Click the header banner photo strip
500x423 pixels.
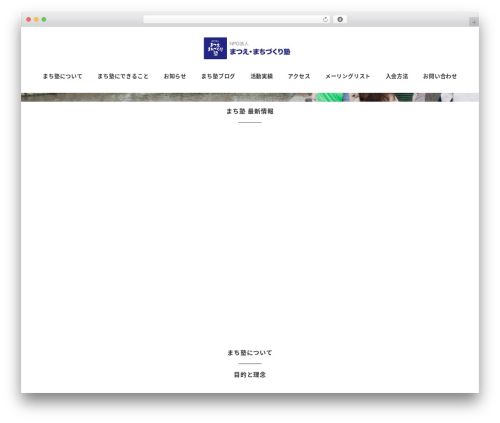(x=250, y=97)
